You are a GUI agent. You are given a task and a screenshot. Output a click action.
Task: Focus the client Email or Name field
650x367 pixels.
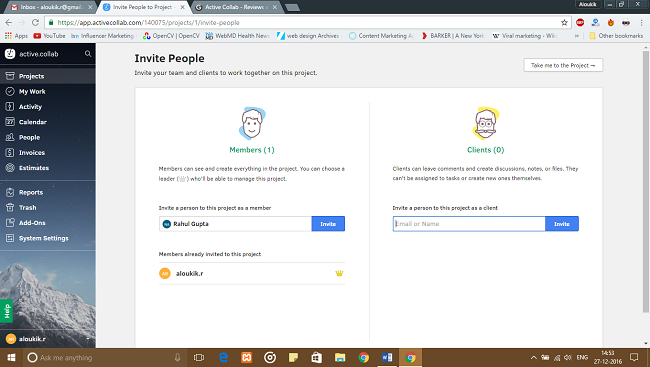pyautogui.click(x=469, y=224)
